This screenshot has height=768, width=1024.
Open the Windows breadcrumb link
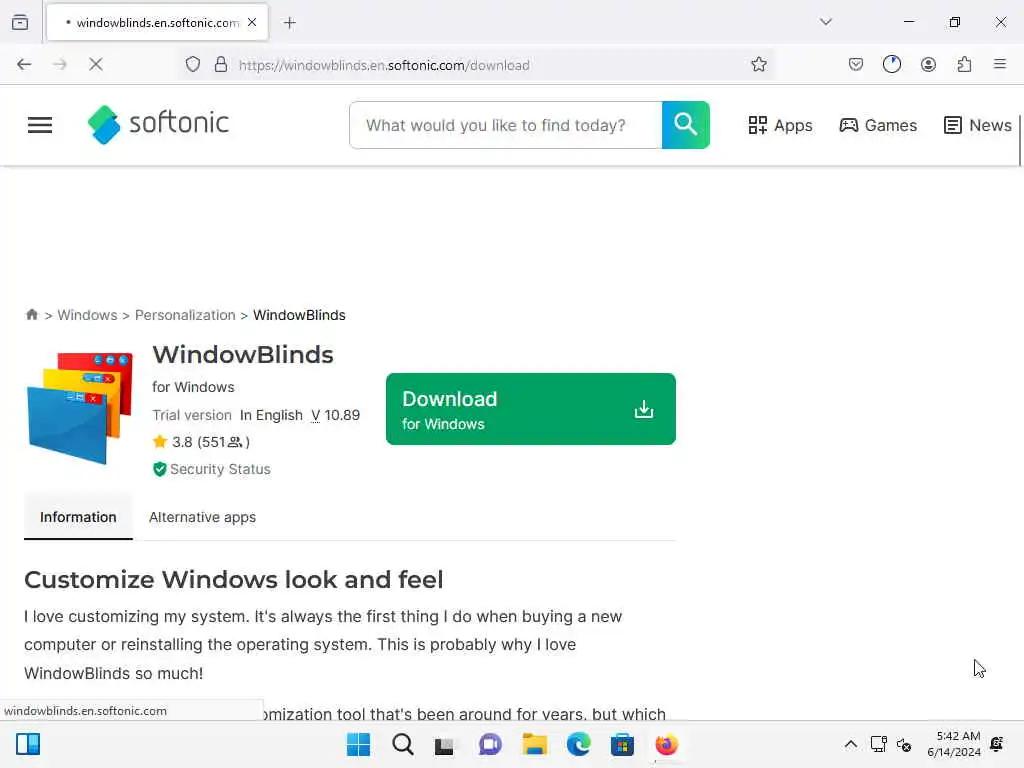[88, 315]
